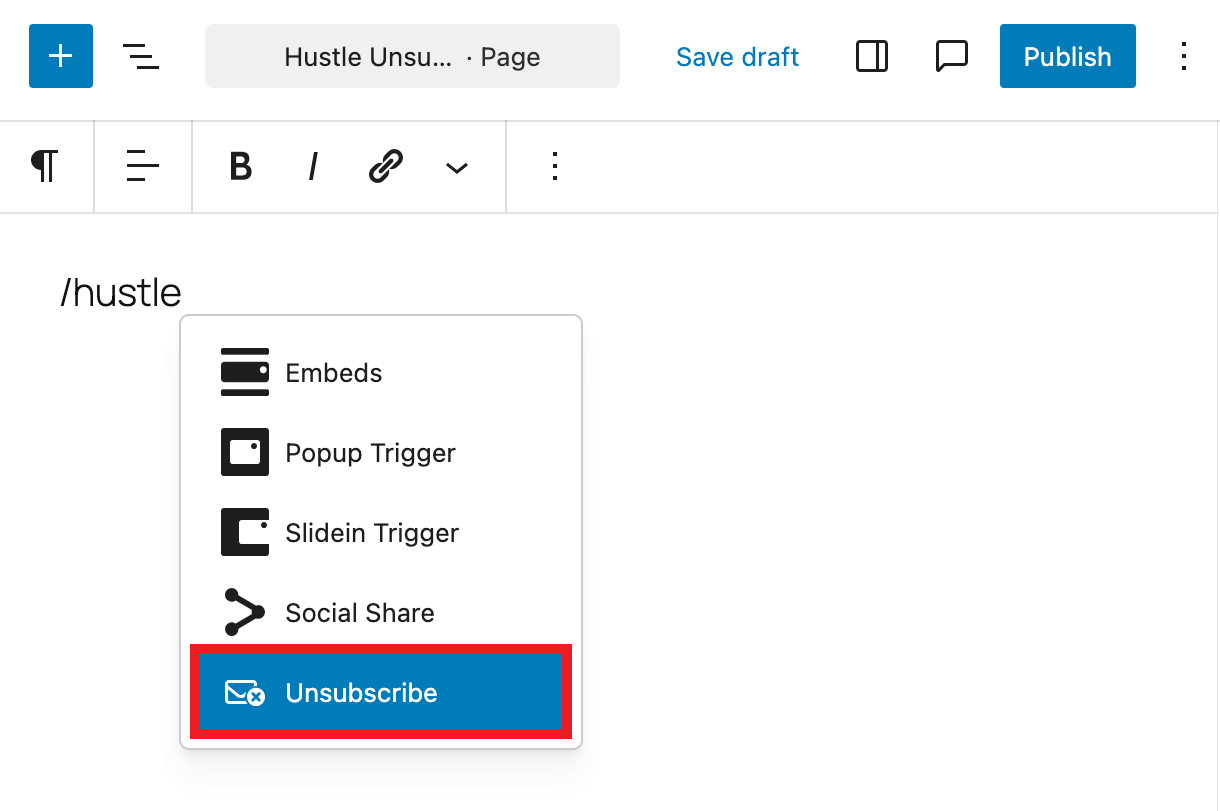Open the text alignment control
This screenshot has height=811, width=1220.
click(143, 167)
